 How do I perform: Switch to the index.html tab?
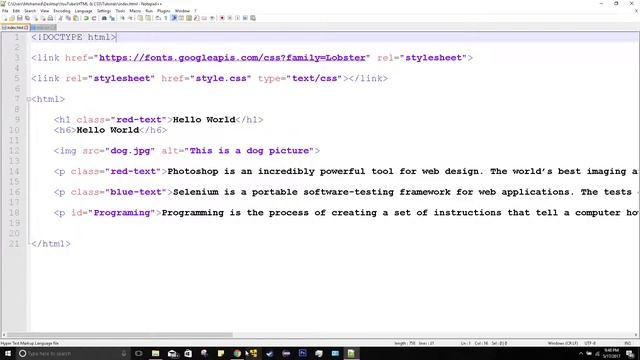click(15, 27)
